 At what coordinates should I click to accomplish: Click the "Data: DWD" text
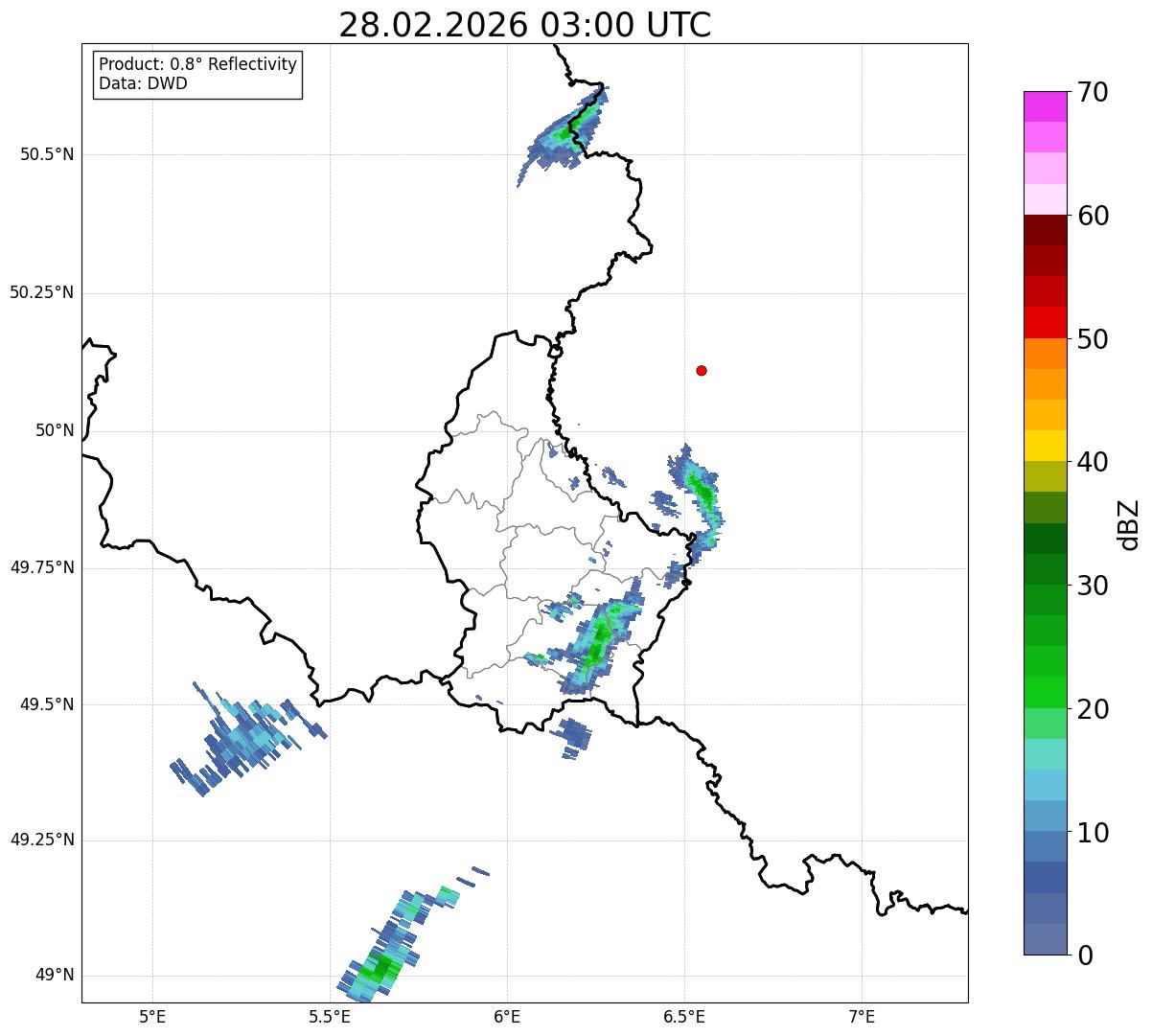coord(143,83)
